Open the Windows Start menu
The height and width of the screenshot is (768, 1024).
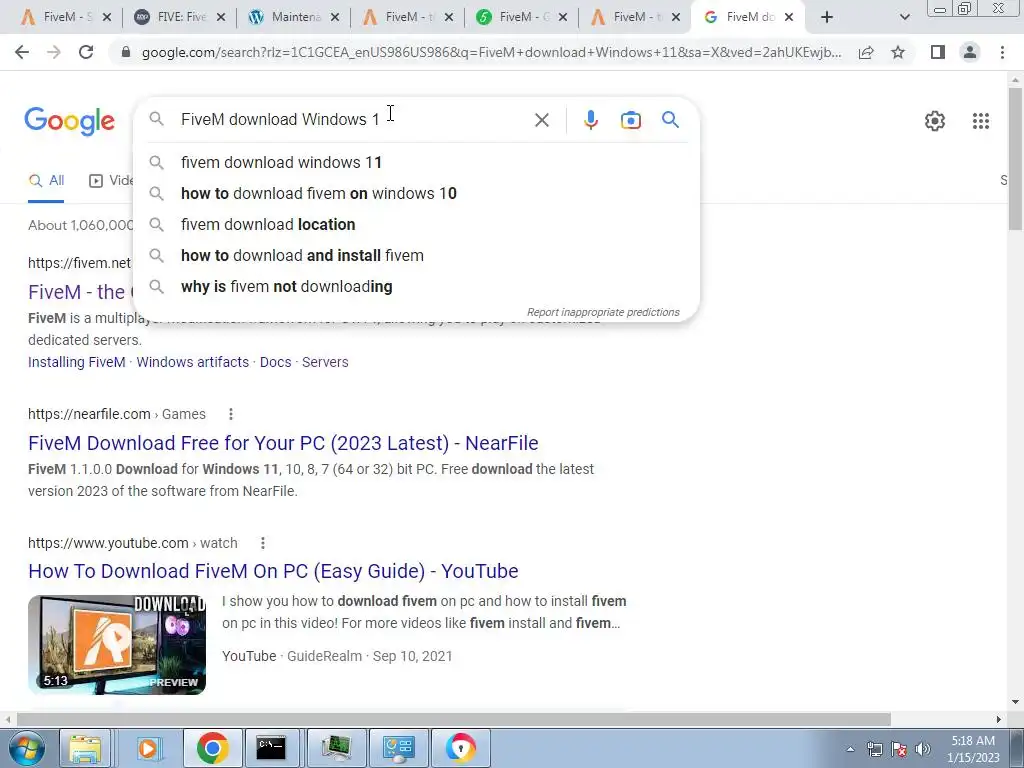(x=26, y=748)
